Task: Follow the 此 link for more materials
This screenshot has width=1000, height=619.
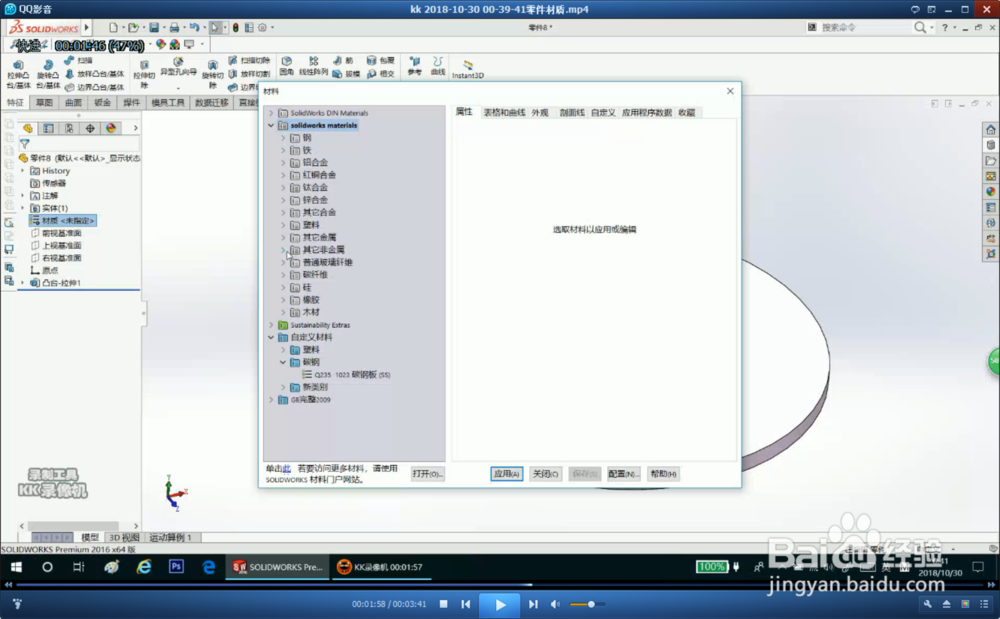Action: [287, 469]
